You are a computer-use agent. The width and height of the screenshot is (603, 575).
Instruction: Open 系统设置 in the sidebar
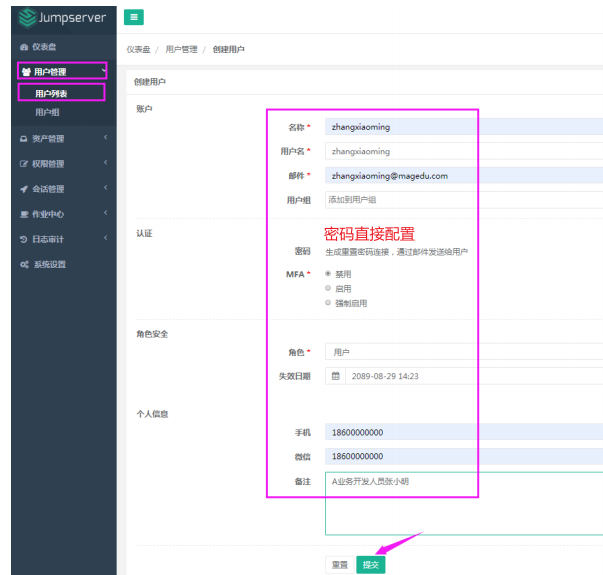(x=50, y=264)
